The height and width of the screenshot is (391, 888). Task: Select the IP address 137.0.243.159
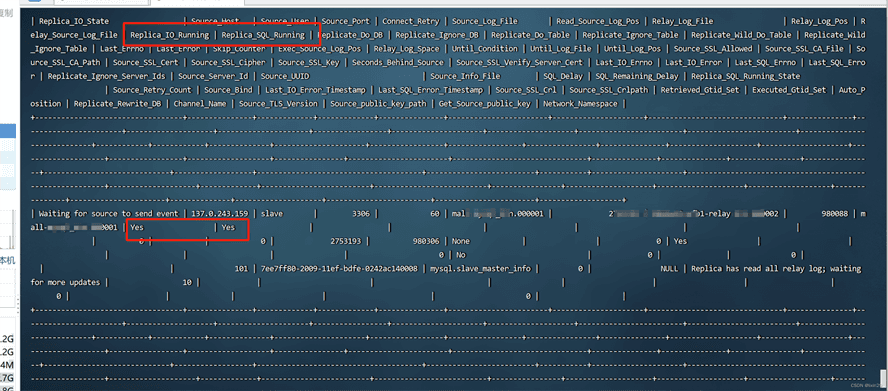coord(220,214)
